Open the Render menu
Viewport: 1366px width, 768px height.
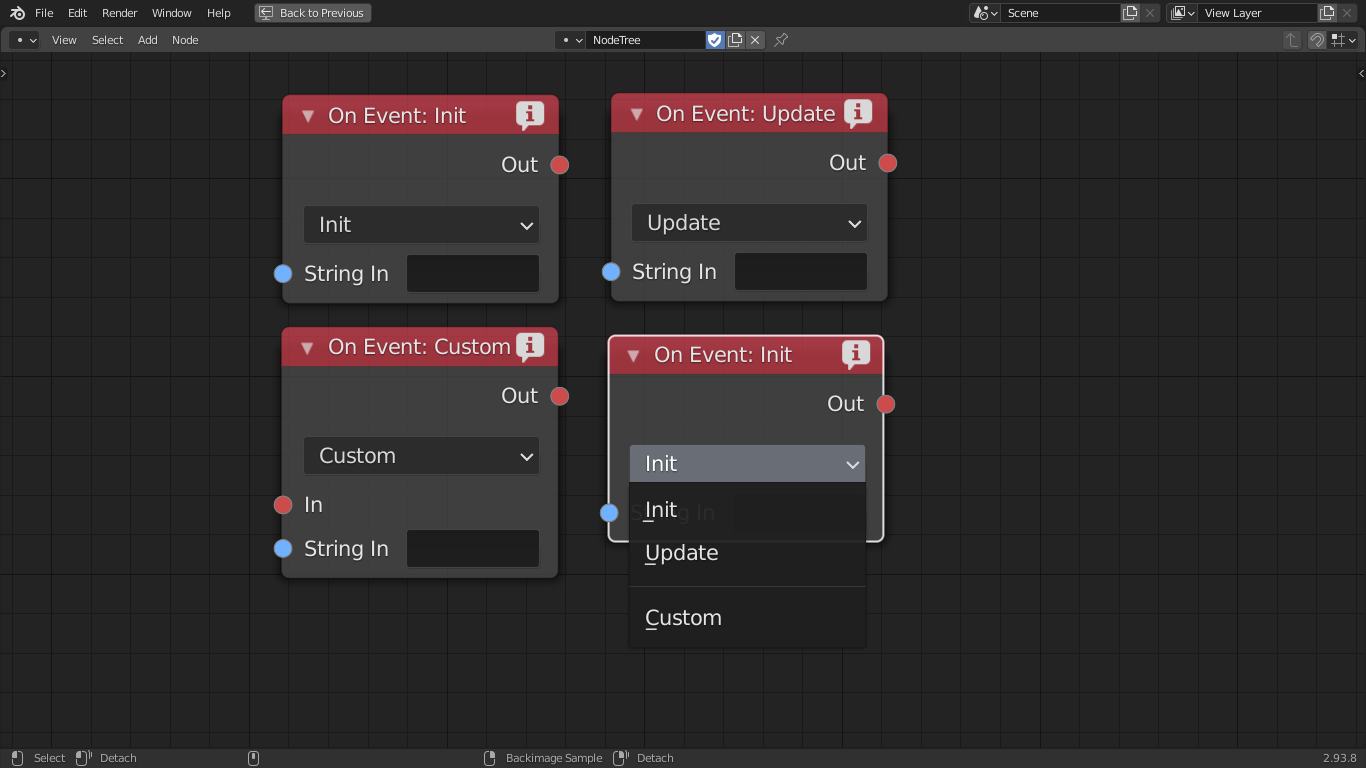tap(119, 13)
